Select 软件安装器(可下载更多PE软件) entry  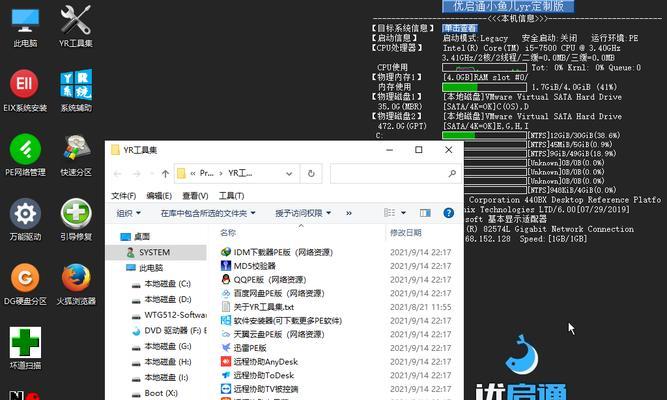288,320
